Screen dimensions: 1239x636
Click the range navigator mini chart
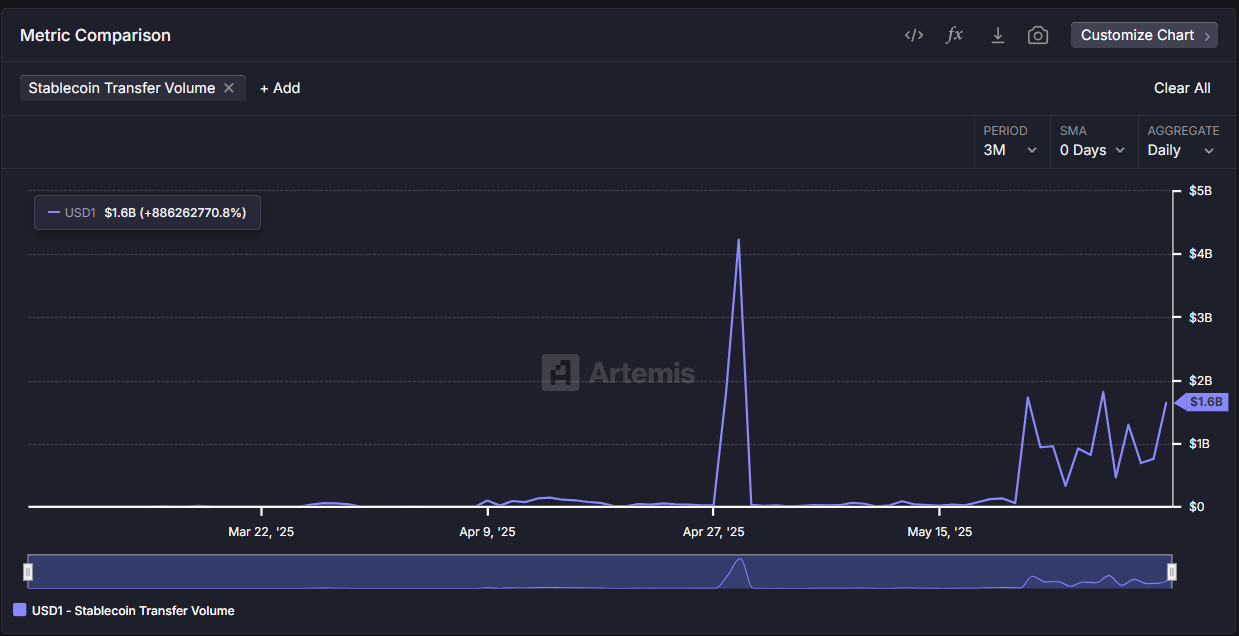click(x=600, y=572)
